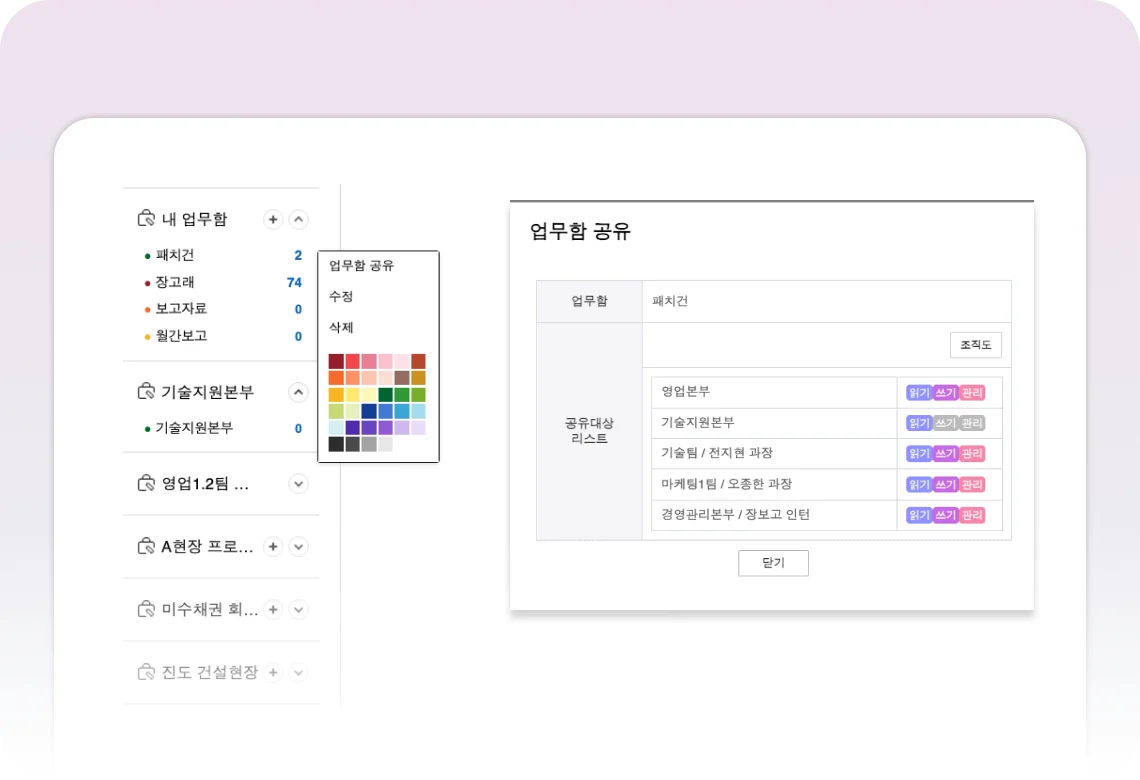This screenshot has width=1140, height=780.
Task: Toggle 쓰기 permission for 기술지원본부 row
Action: pyautogui.click(x=945, y=423)
